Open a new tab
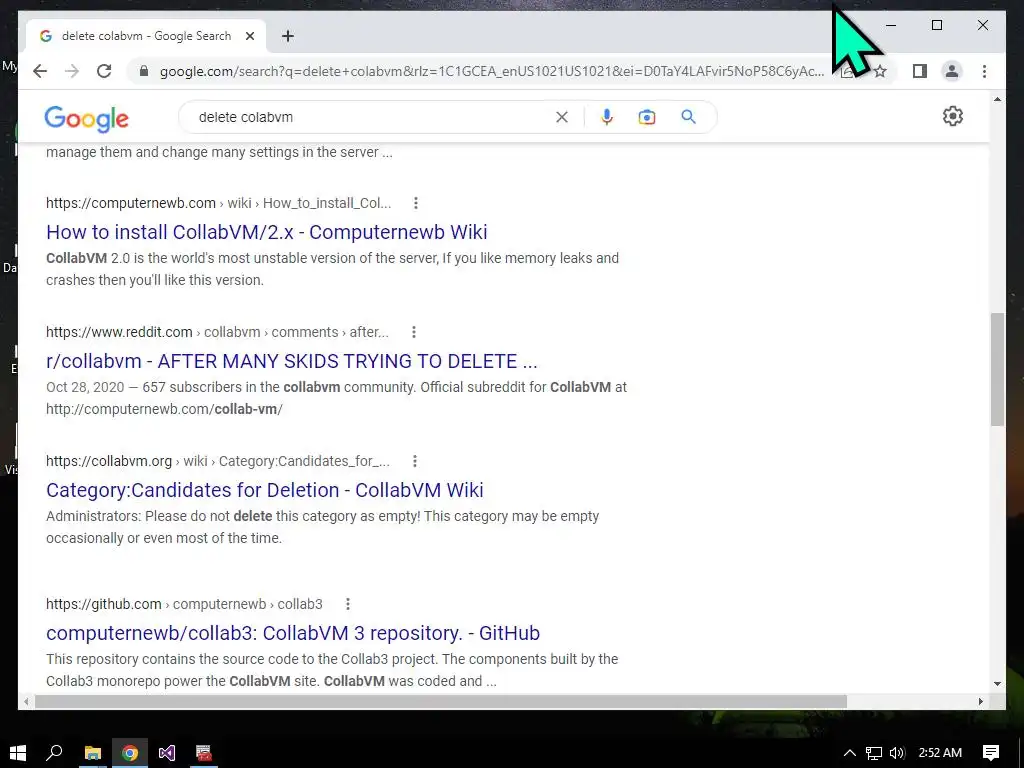This screenshot has width=1024, height=768. coord(288,36)
